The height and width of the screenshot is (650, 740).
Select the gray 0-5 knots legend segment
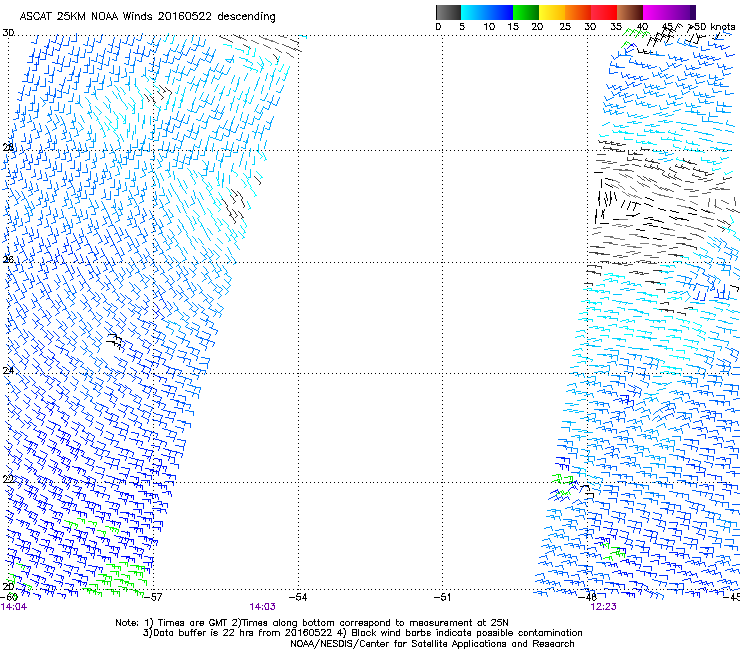click(448, 12)
